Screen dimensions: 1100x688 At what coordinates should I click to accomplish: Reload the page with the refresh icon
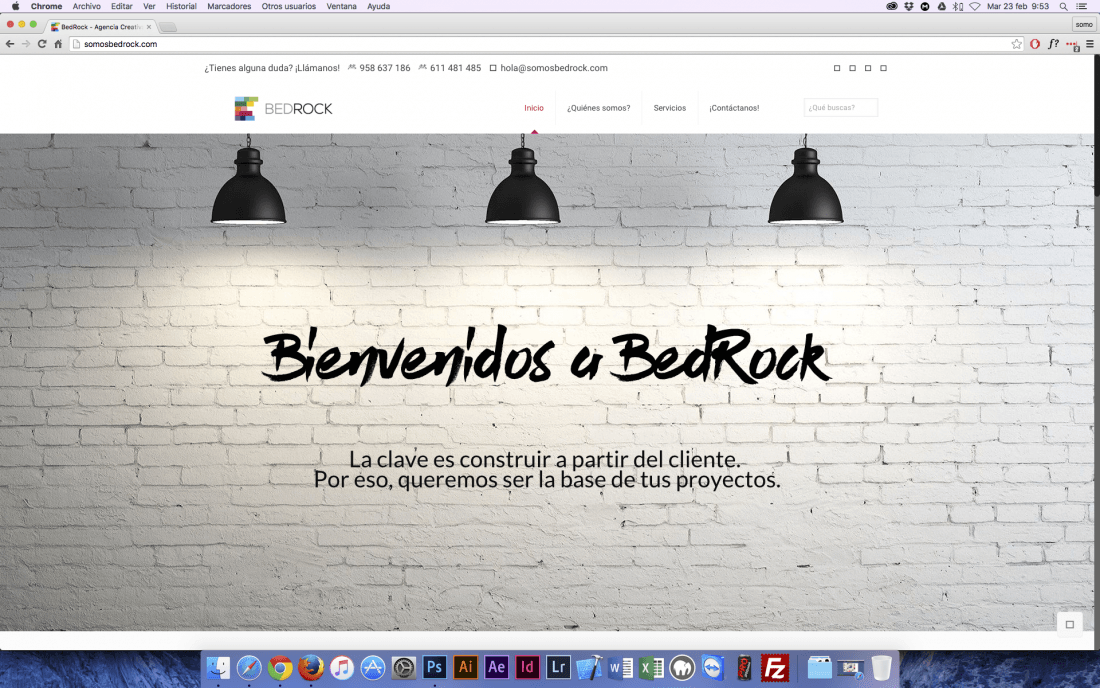(41, 43)
